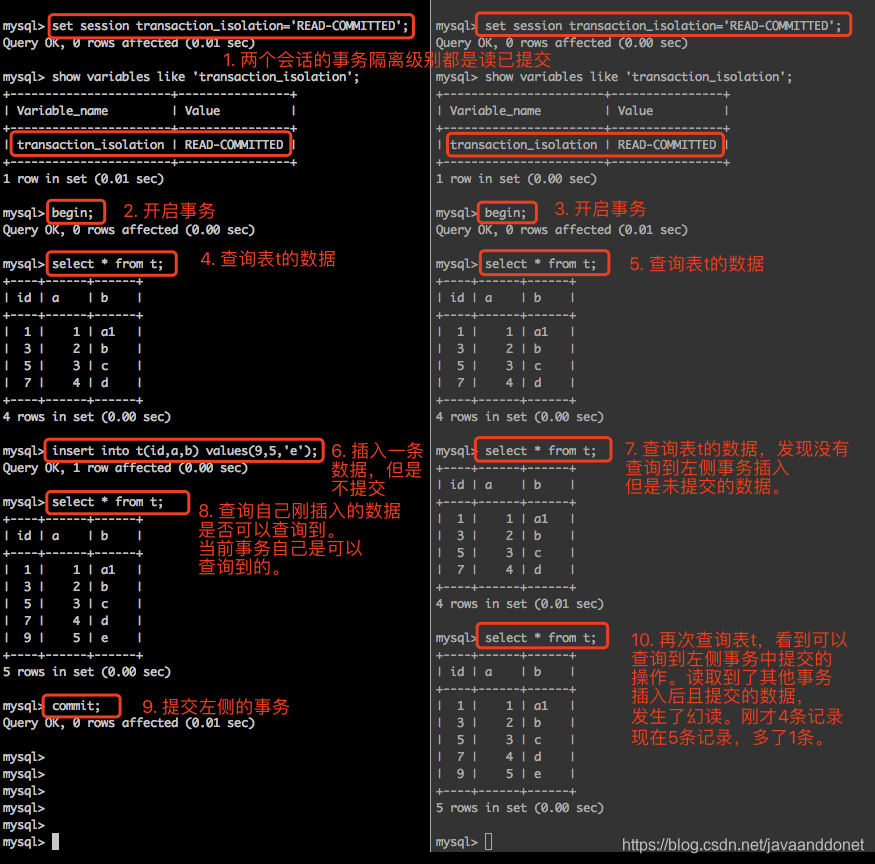Click 'Query OK, 1 row affected' line
875x864 pixels.
click(x=126, y=468)
